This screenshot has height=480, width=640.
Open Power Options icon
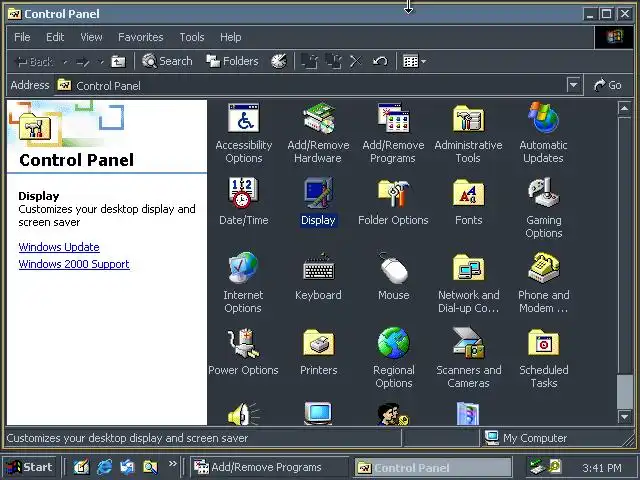pos(244,352)
